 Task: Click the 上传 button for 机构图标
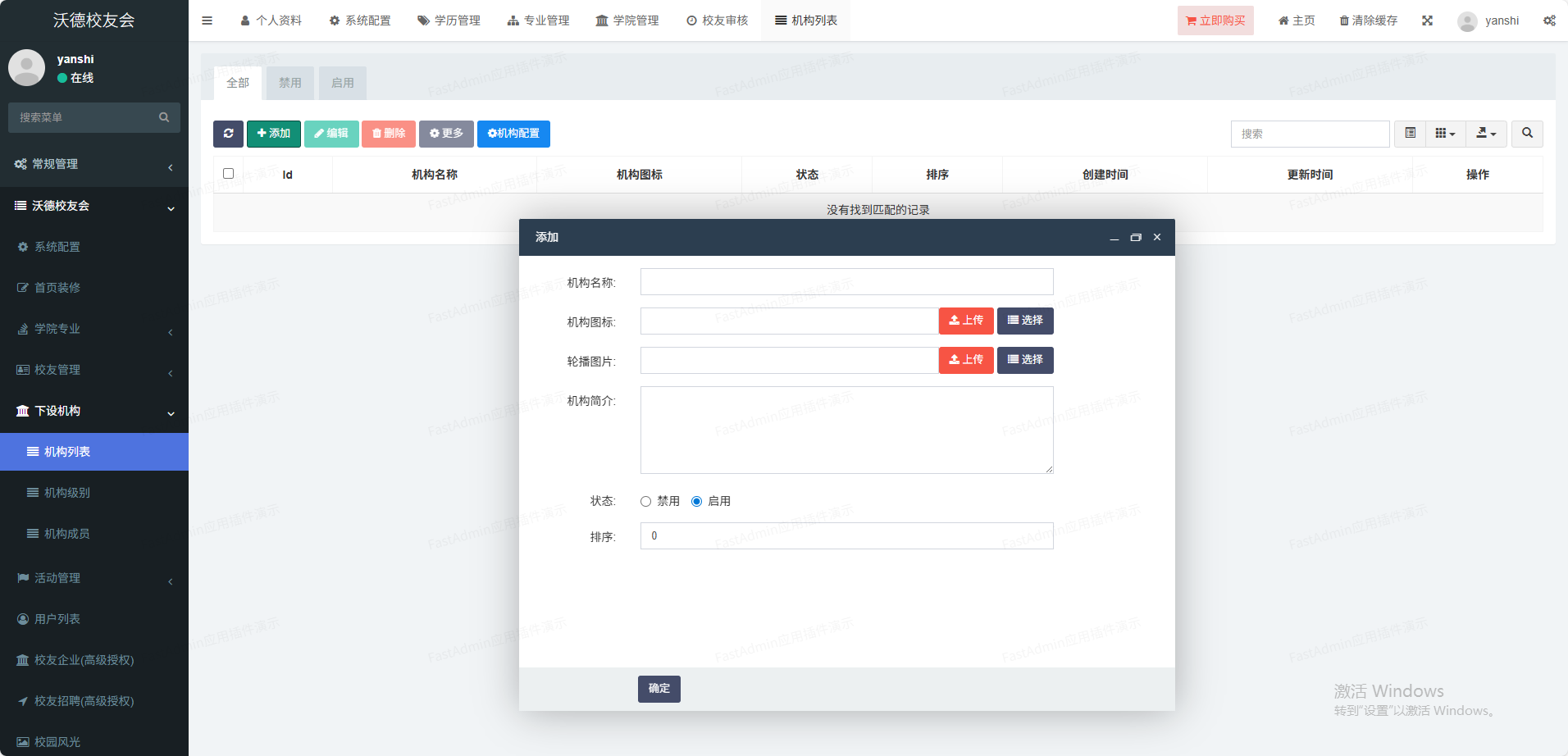(966, 321)
